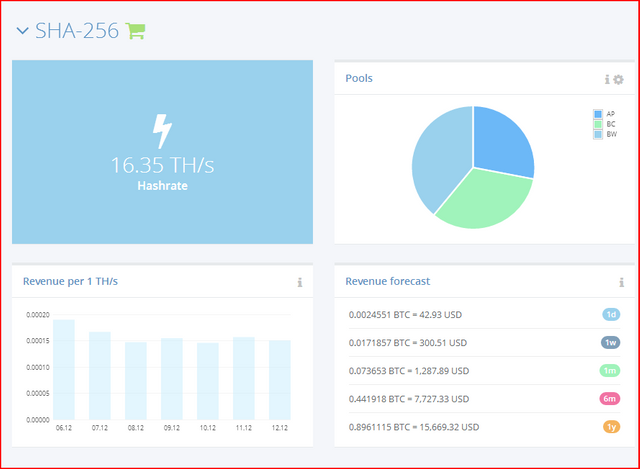
Task: Click the lightning bolt hashrate icon
Action: pyautogui.click(x=162, y=131)
